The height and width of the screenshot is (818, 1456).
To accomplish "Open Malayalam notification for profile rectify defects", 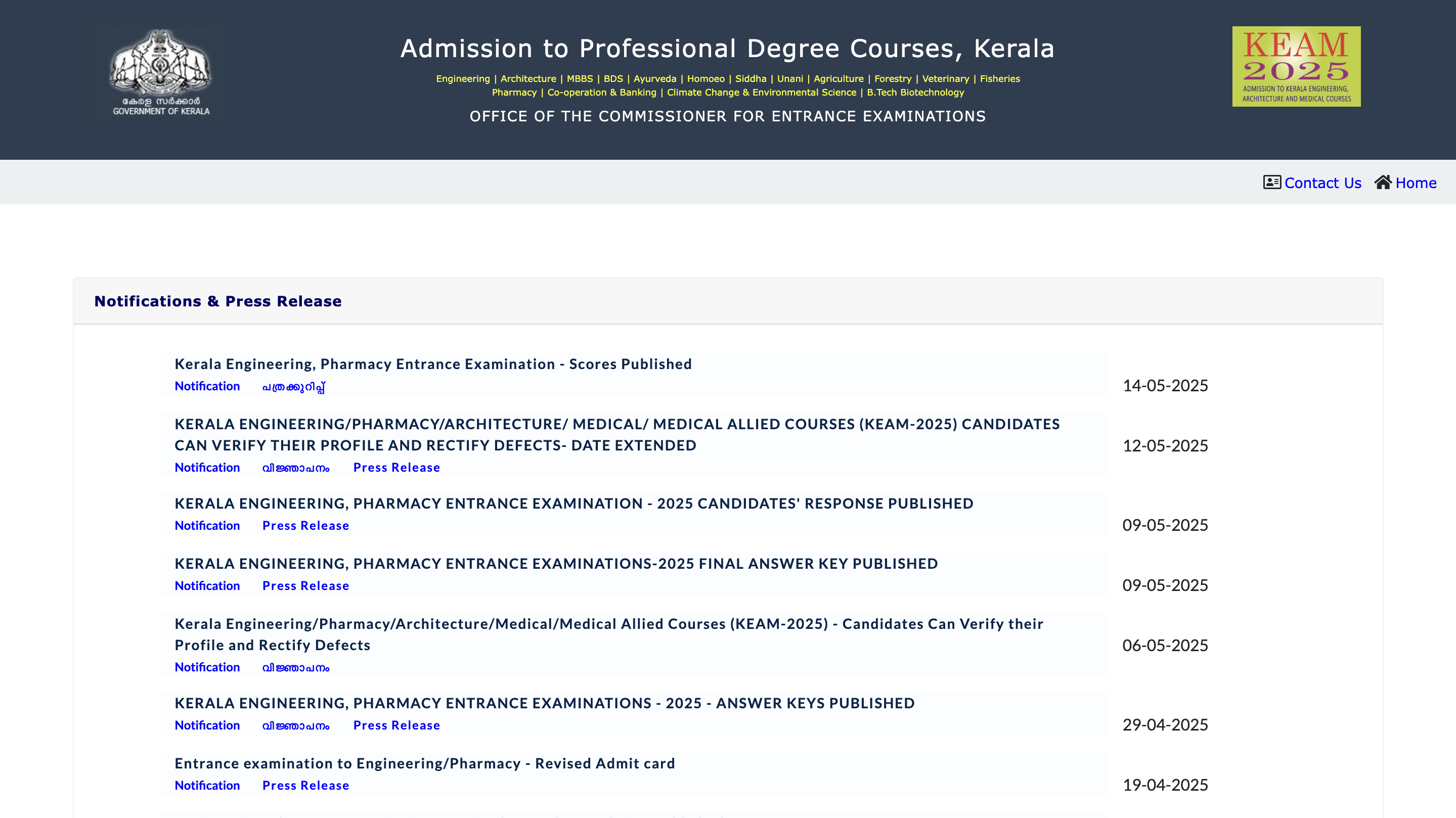I will [x=296, y=668].
